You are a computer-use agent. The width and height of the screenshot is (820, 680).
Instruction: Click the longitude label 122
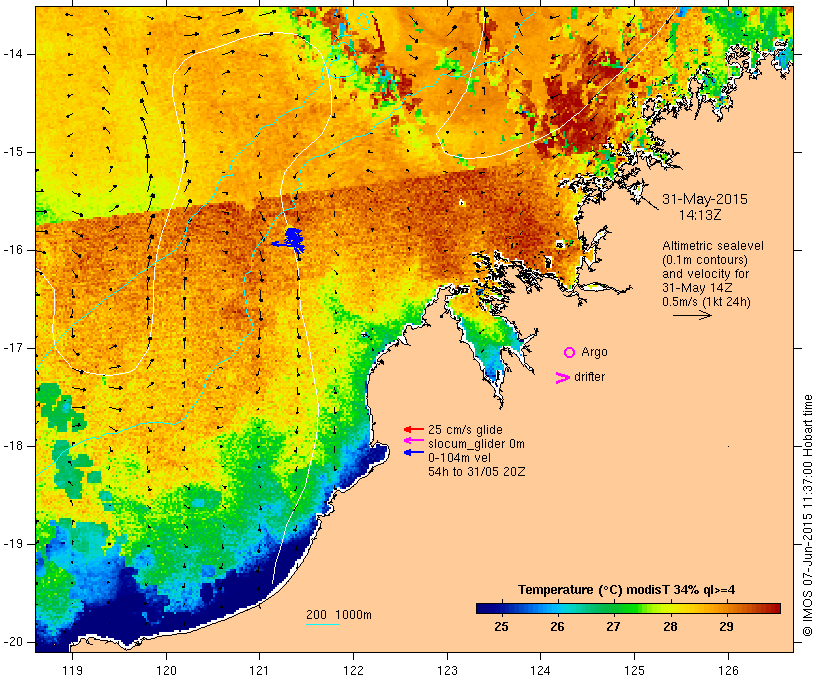(354, 670)
